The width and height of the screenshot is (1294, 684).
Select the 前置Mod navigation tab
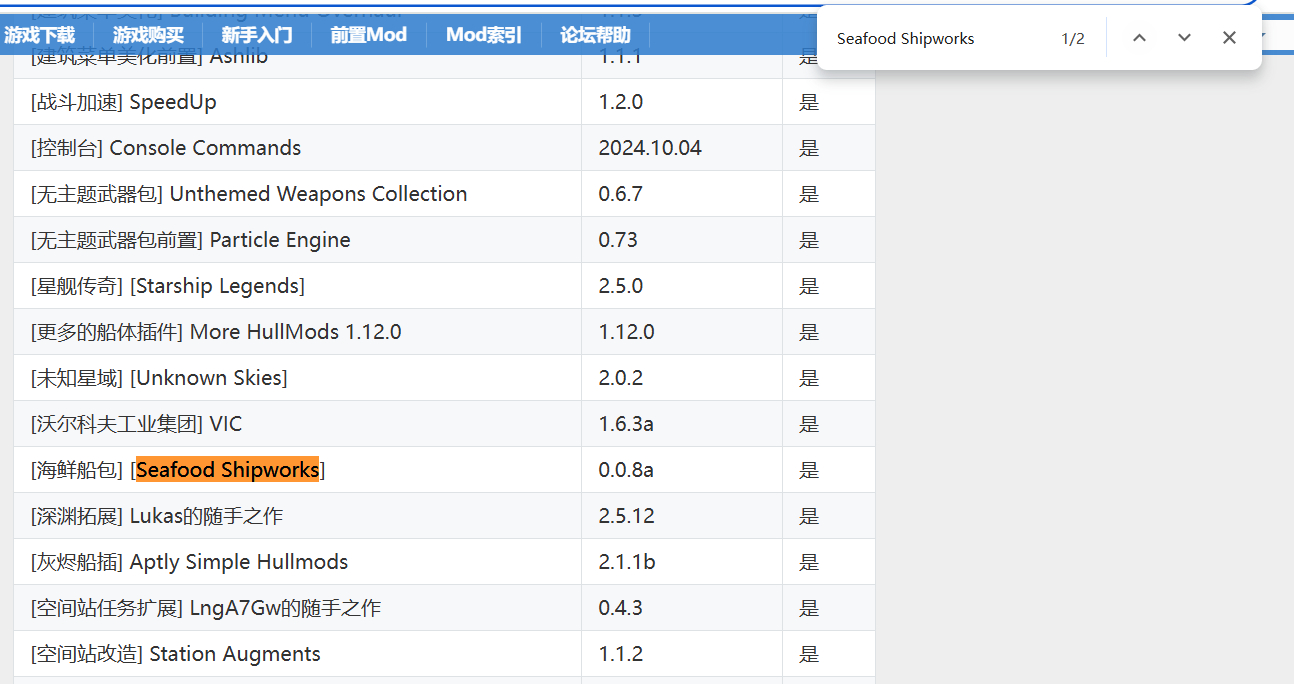369,35
